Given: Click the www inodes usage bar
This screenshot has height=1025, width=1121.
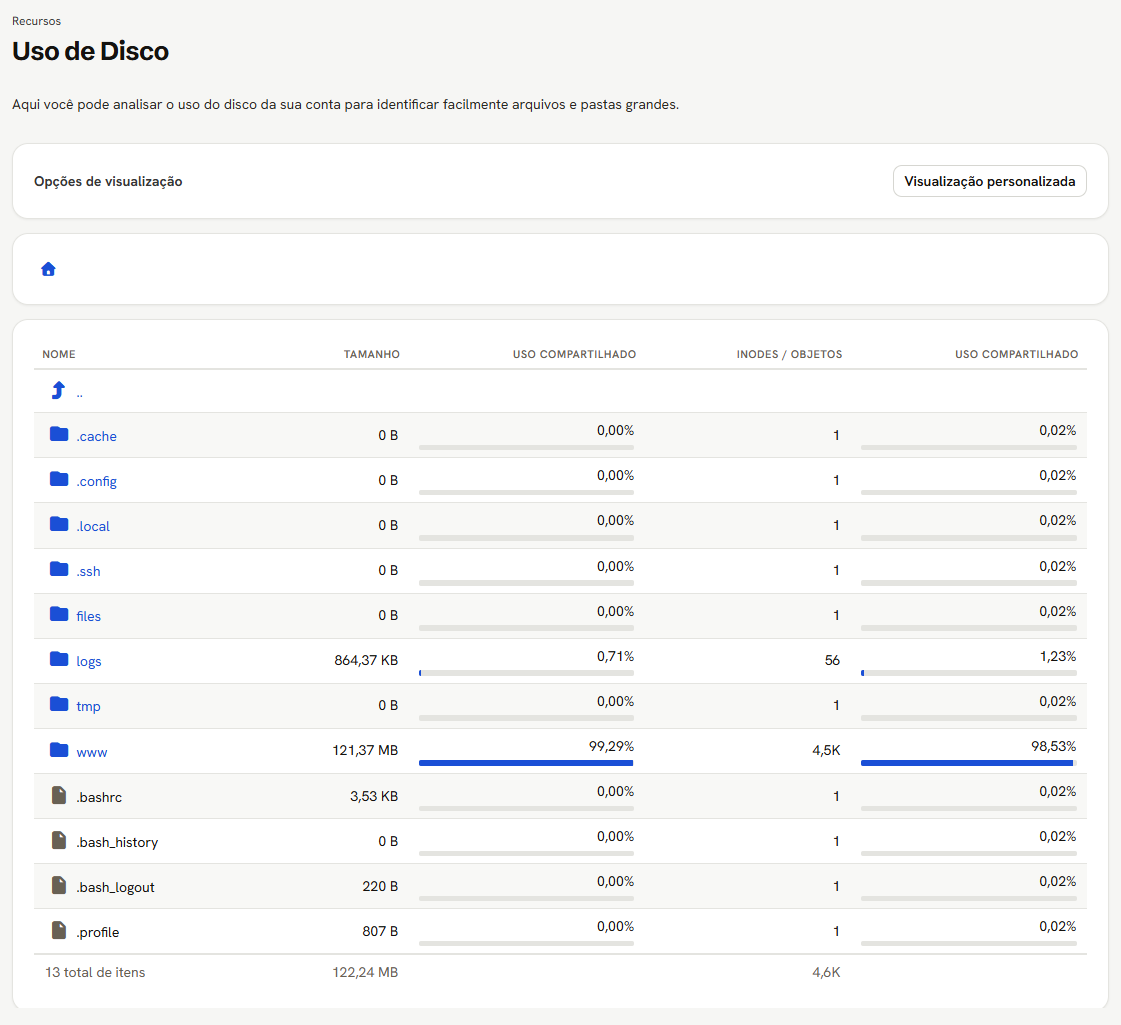Looking at the screenshot, I should coord(969,763).
